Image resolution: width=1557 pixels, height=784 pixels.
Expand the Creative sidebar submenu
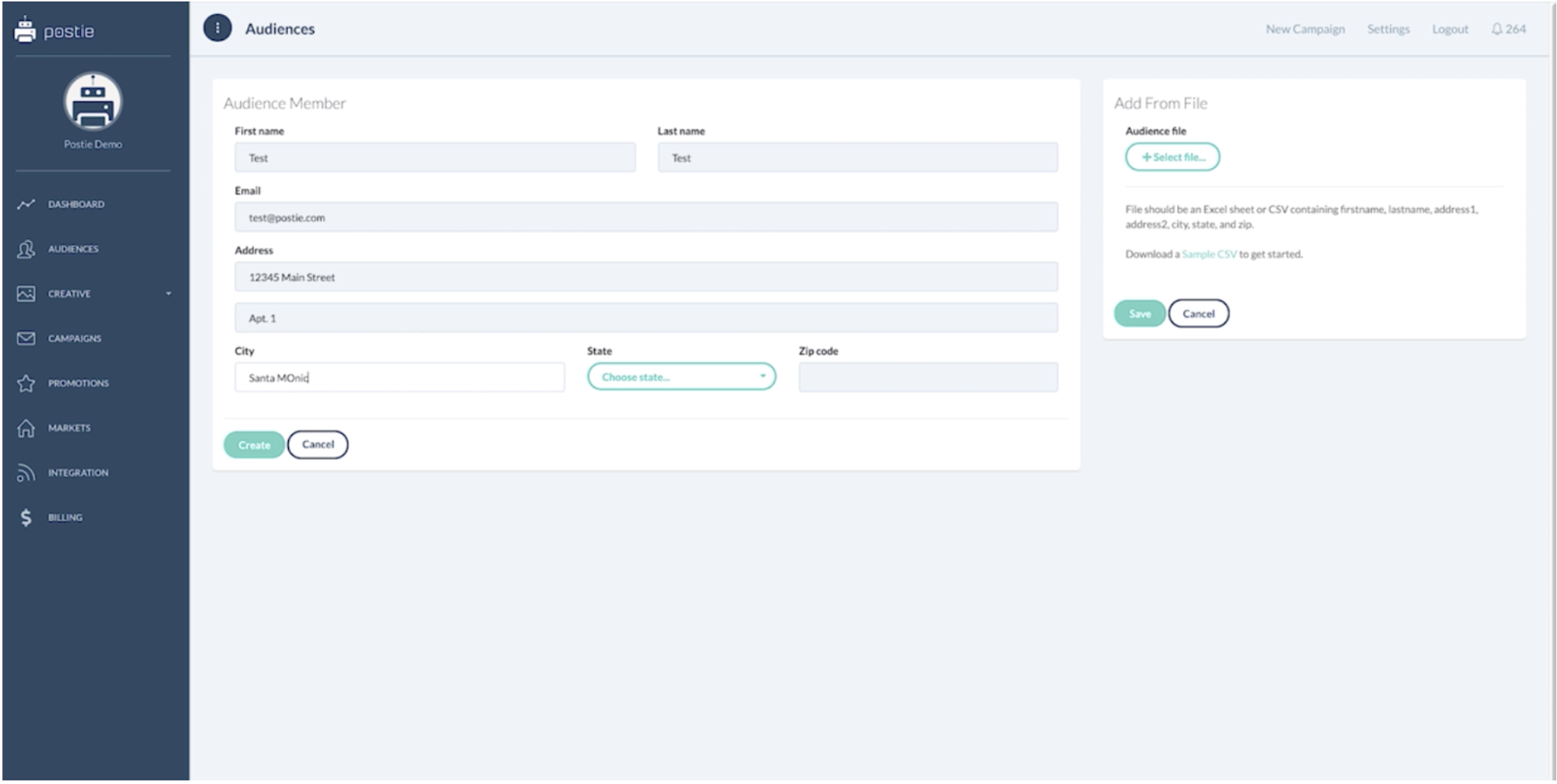click(x=168, y=294)
